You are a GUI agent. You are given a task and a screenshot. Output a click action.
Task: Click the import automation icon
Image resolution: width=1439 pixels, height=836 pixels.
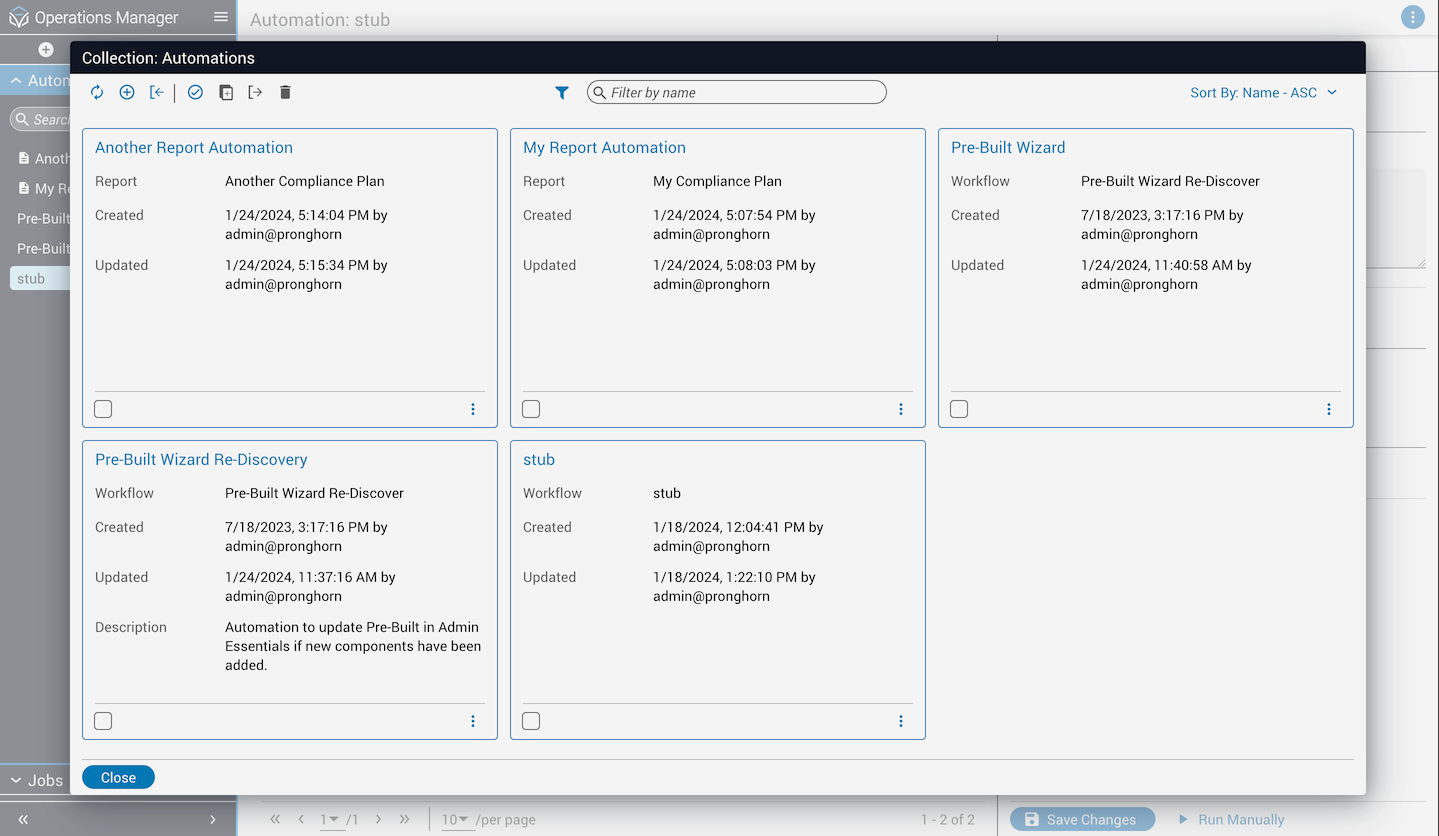point(157,92)
